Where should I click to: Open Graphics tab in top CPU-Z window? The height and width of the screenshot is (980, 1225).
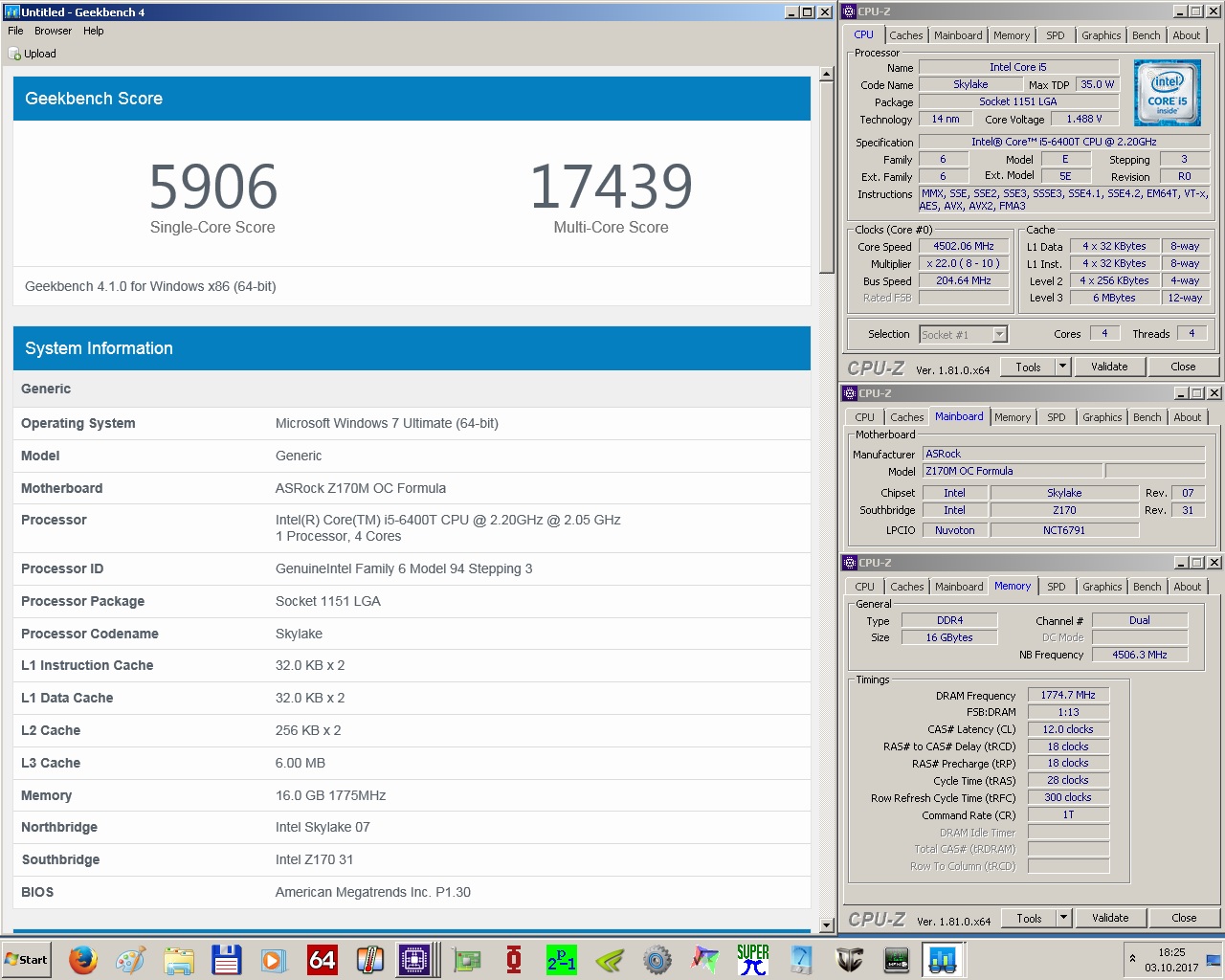coord(1101,35)
